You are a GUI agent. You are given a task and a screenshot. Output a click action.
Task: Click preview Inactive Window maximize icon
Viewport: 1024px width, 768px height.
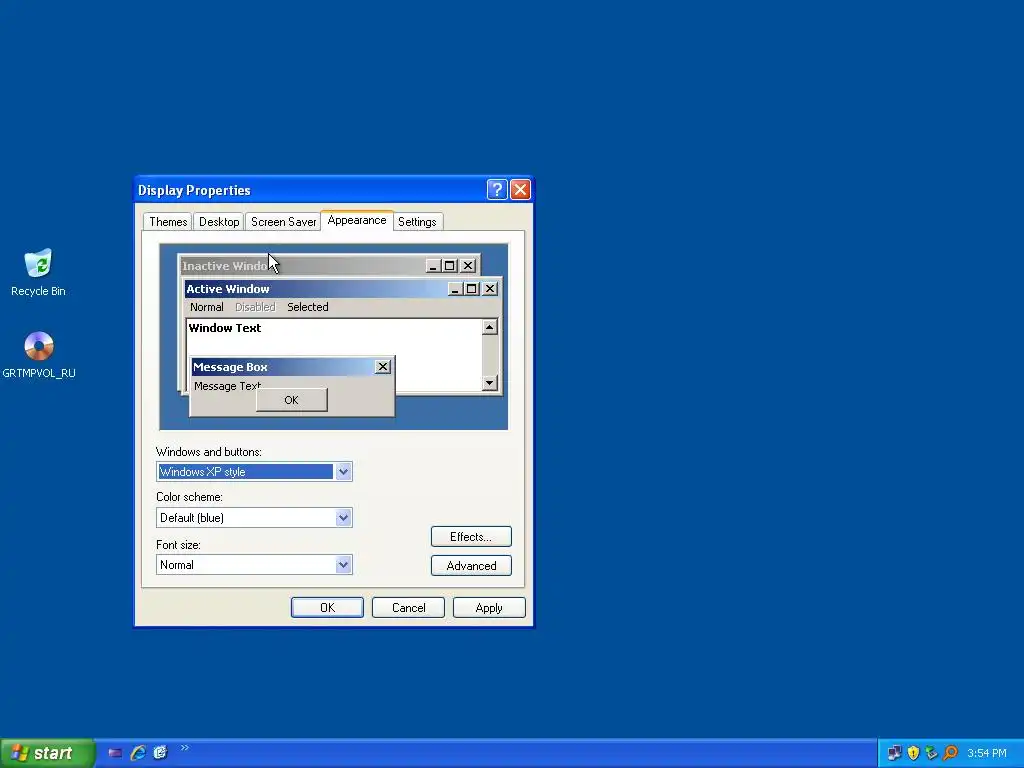(x=449, y=266)
